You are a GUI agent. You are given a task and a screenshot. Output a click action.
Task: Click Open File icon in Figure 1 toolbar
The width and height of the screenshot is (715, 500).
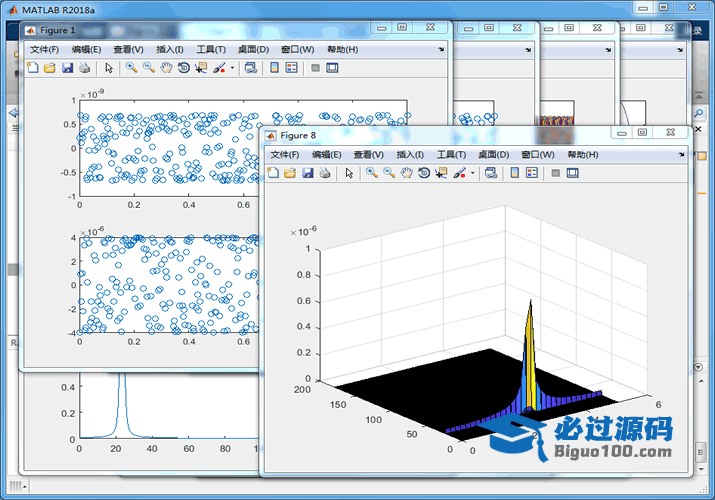coord(49,68)
